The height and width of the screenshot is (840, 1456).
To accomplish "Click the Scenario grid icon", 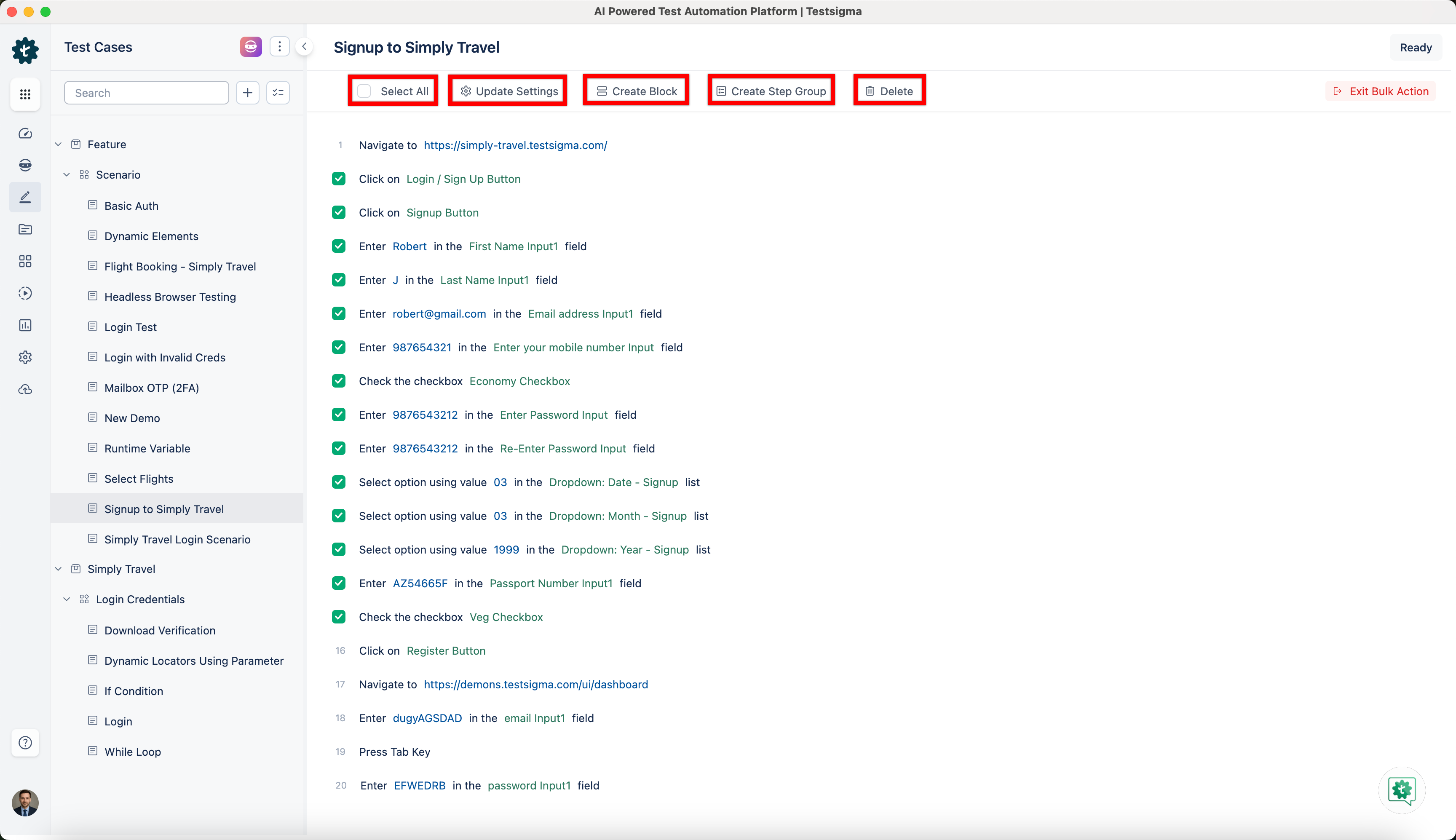I will point(84,174).
